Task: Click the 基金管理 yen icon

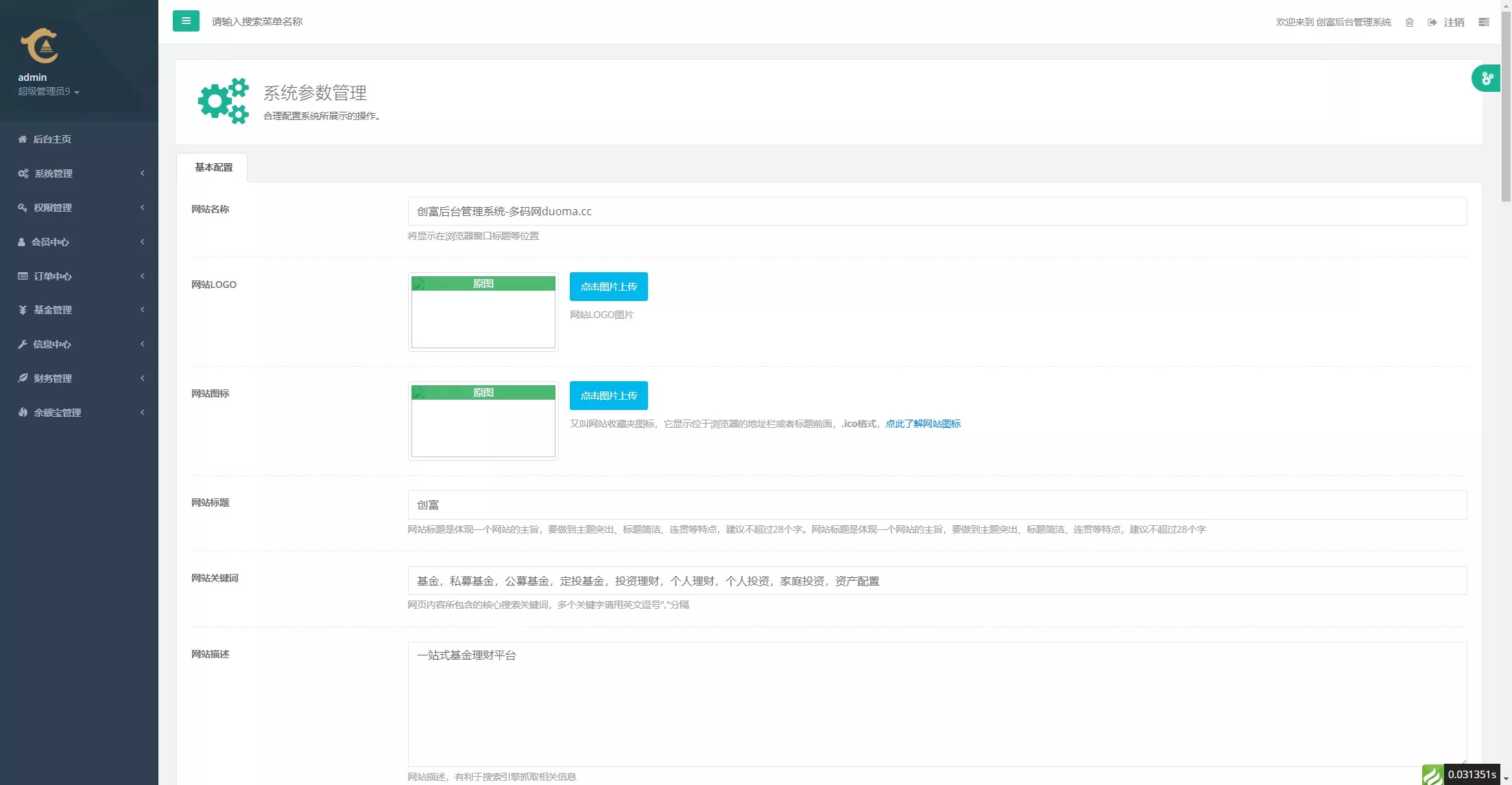Action: 23,310
